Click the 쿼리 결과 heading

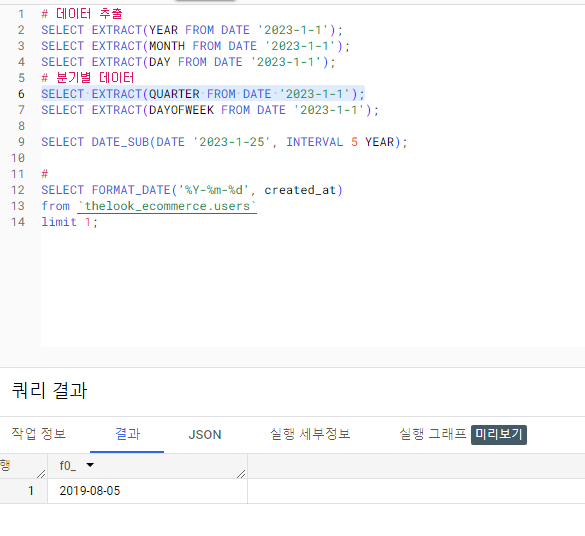point(49,390)
